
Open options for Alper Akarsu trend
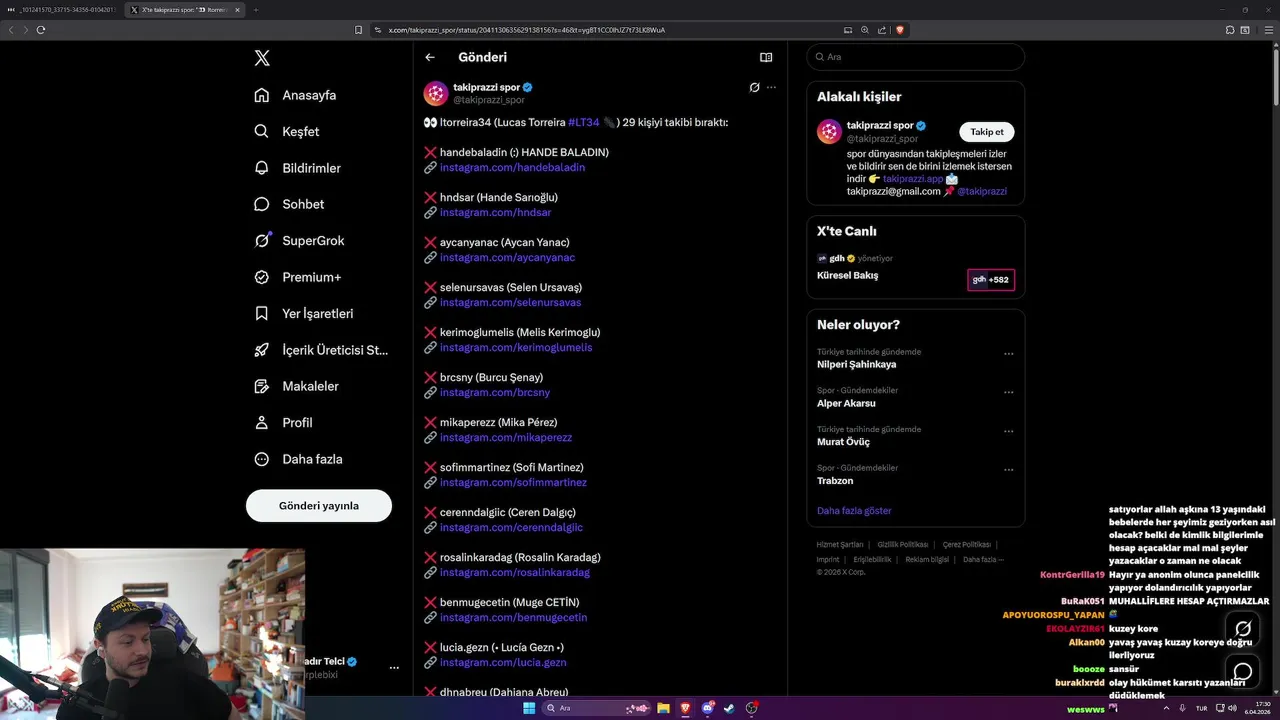[x=1008, y=392]
